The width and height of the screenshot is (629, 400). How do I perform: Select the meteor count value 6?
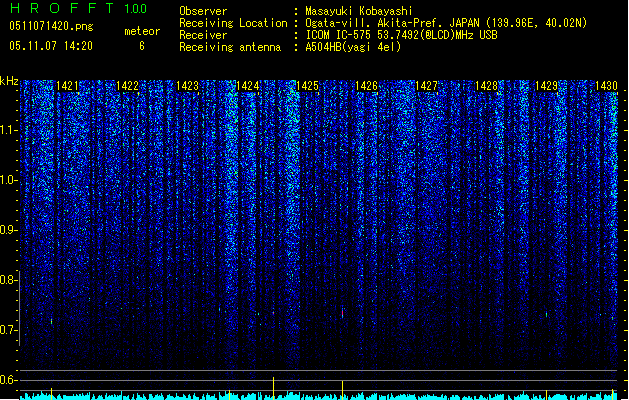(x=142, y=46)
